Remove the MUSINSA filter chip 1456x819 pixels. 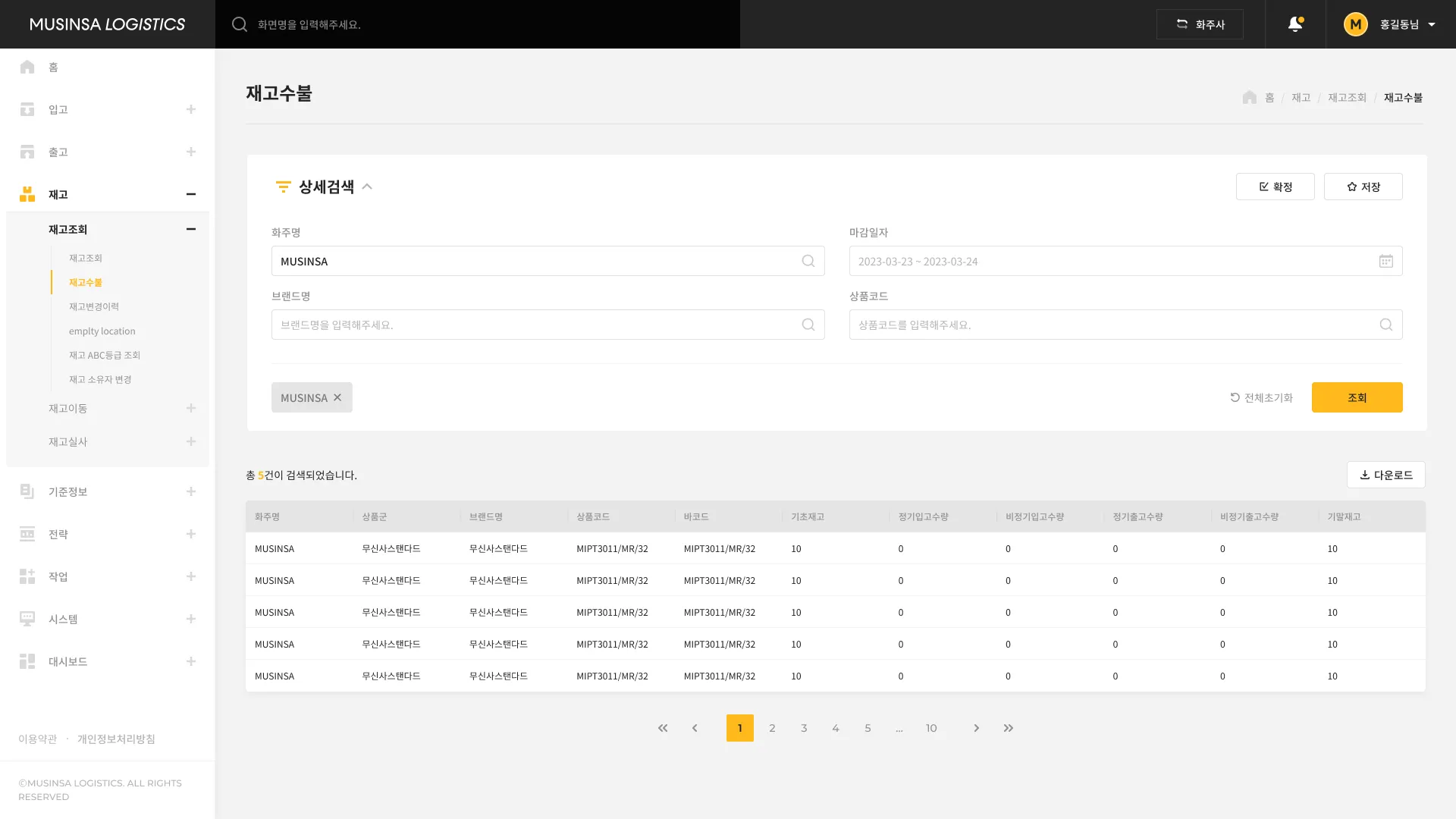tap(337, 397)
